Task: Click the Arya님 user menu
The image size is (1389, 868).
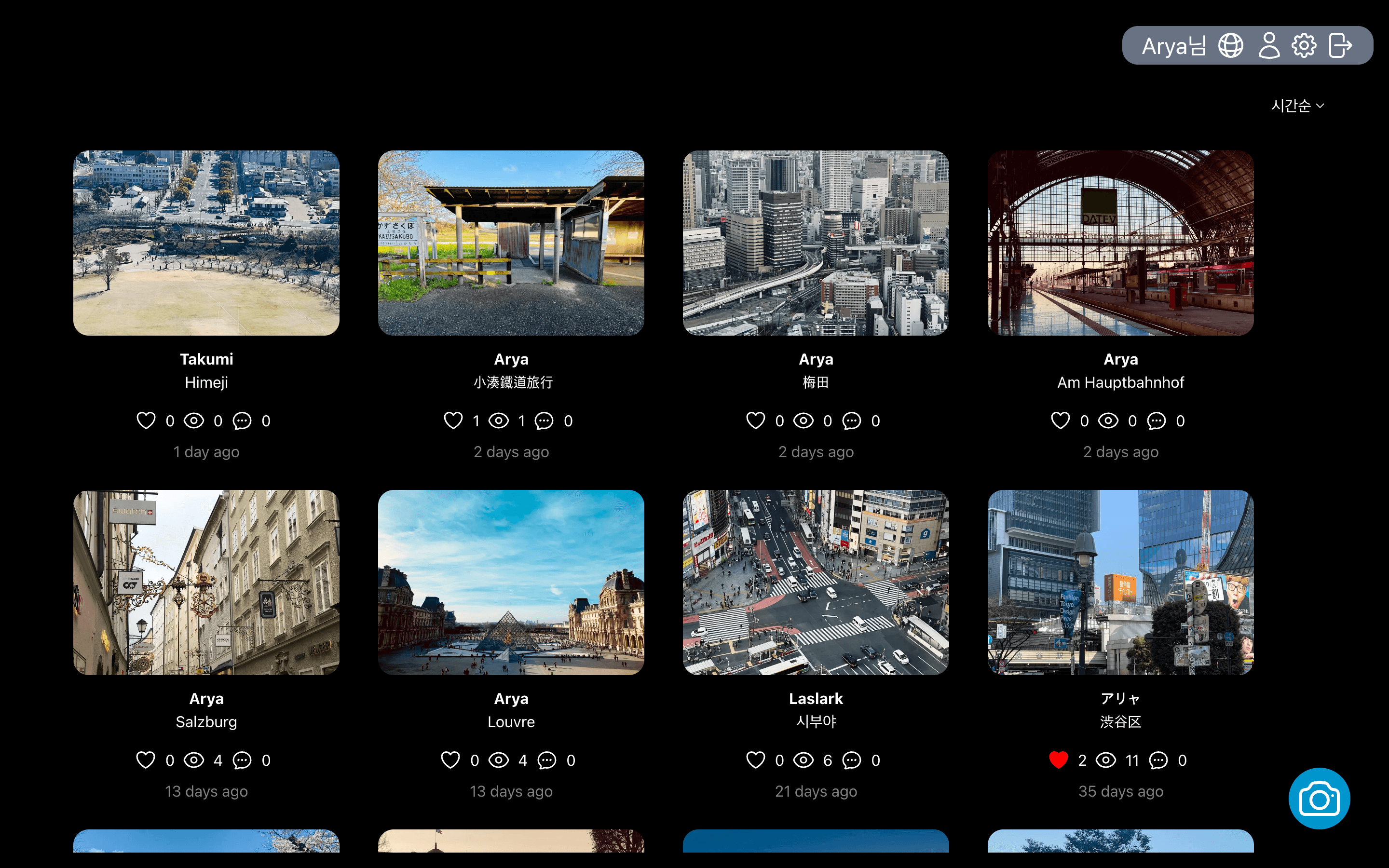Action: [1174, 45]
